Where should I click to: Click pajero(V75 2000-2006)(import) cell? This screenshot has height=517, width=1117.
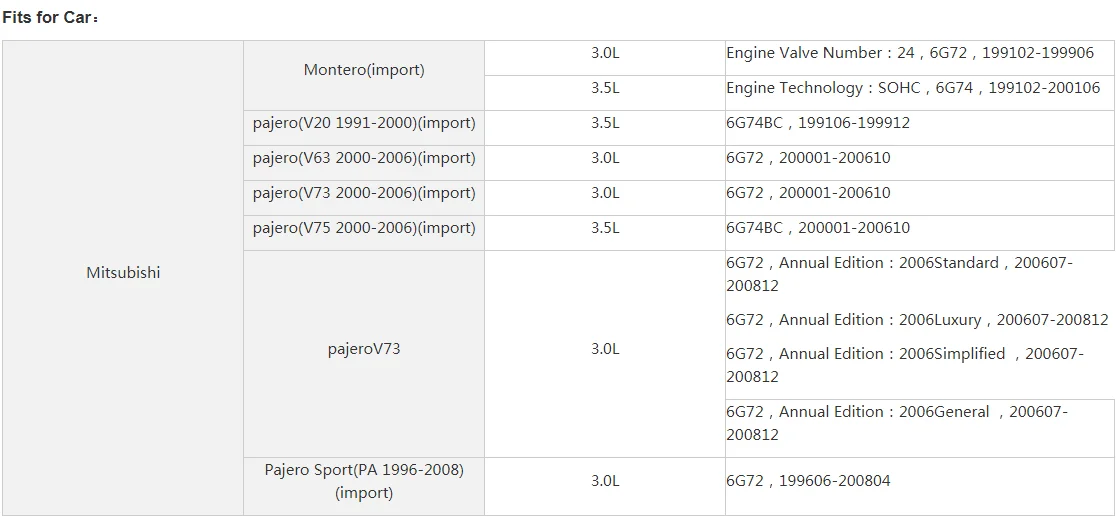click(x=364, y=228)
